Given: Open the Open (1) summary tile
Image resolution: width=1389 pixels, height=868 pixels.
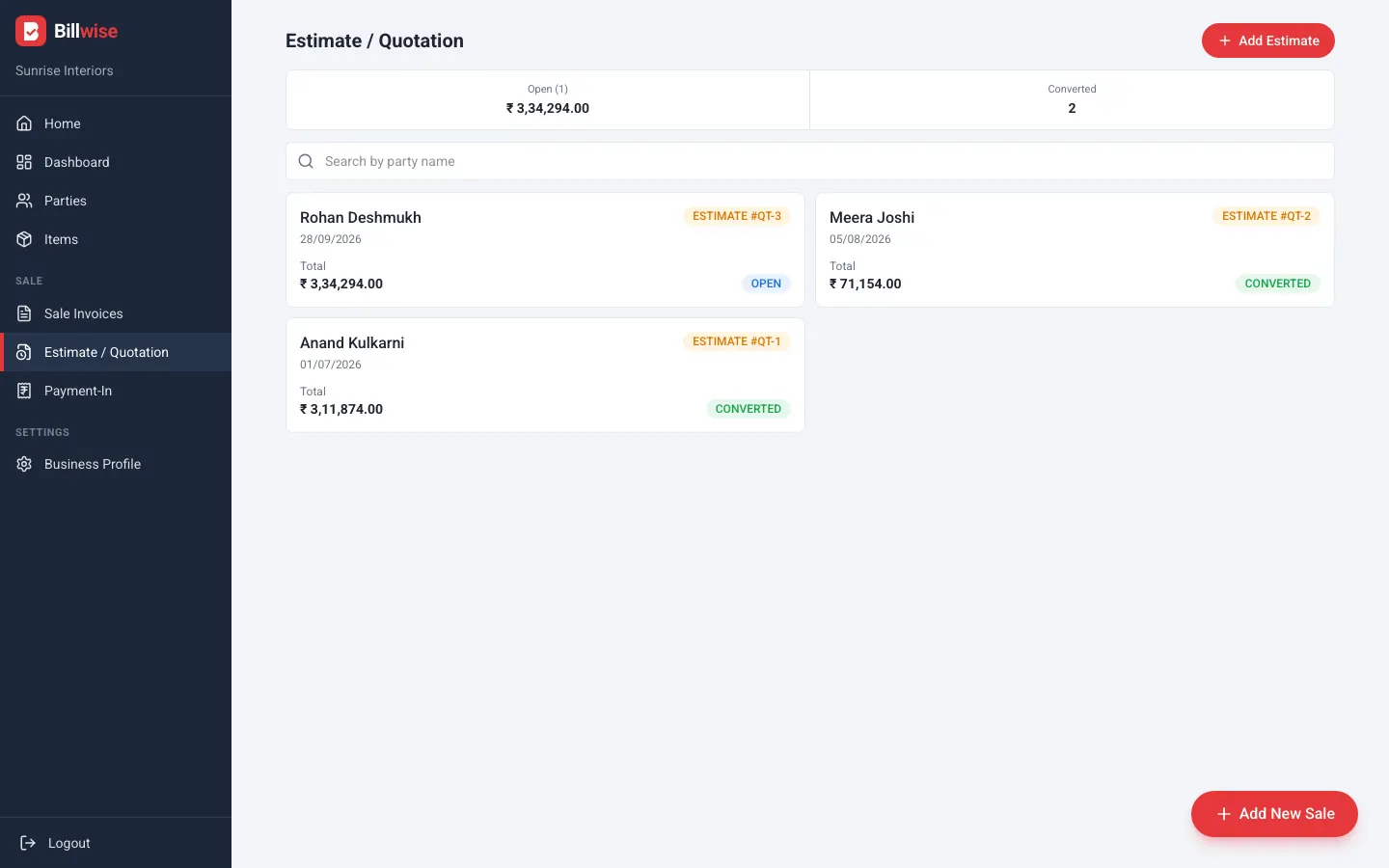Looking at the screenshot, I should [x=548, y=99].
